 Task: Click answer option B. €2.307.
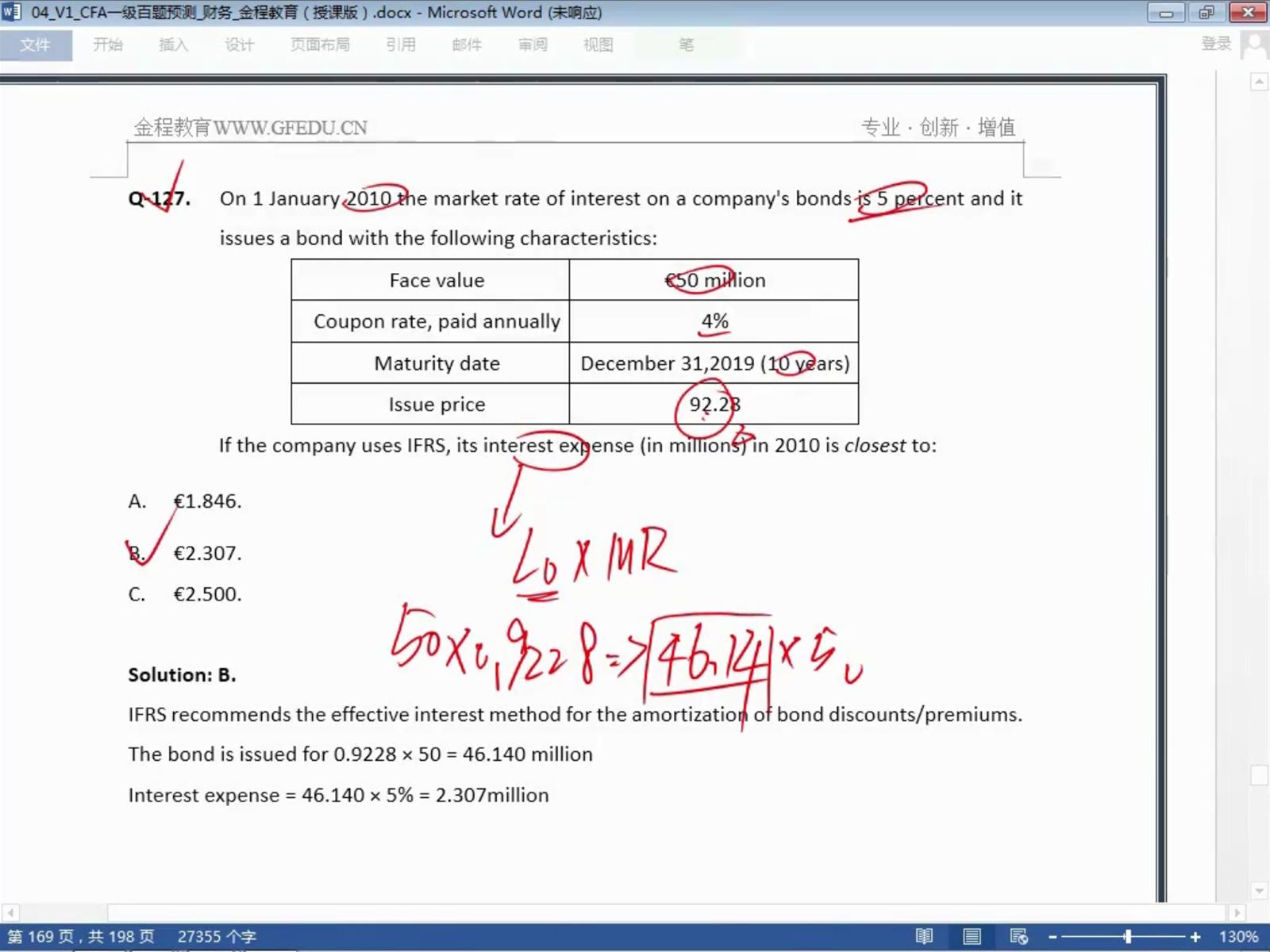[185, 553]
